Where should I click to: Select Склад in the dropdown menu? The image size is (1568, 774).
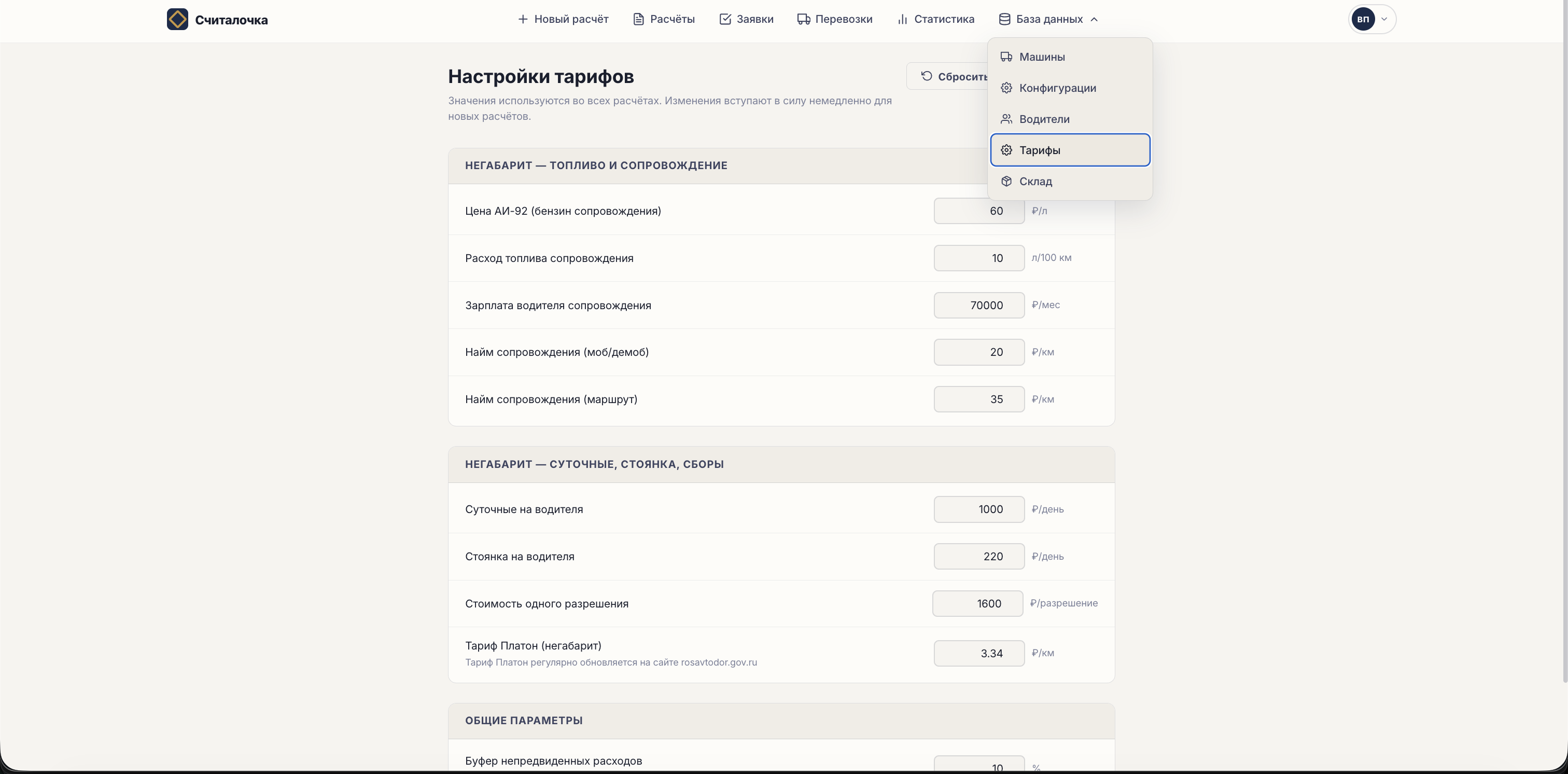point(1070,181)
